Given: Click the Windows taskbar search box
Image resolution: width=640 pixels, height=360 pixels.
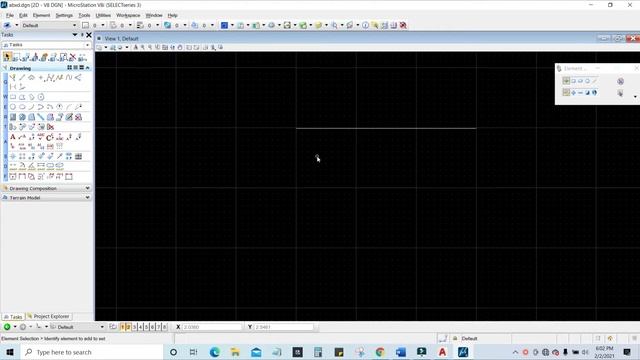Looking at the screenshot, I should tap(91, 352).
